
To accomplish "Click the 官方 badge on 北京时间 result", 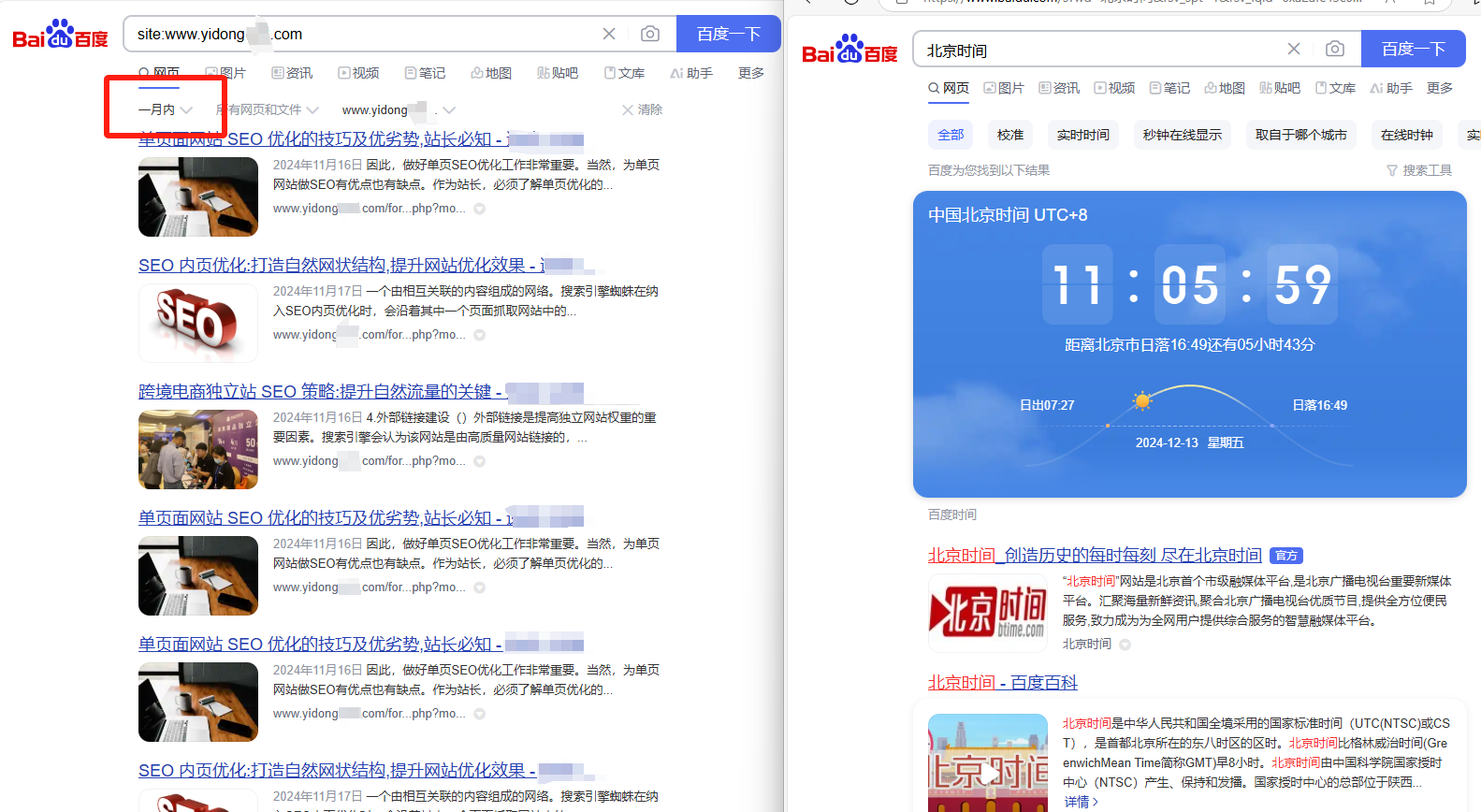I will 1287,556.
